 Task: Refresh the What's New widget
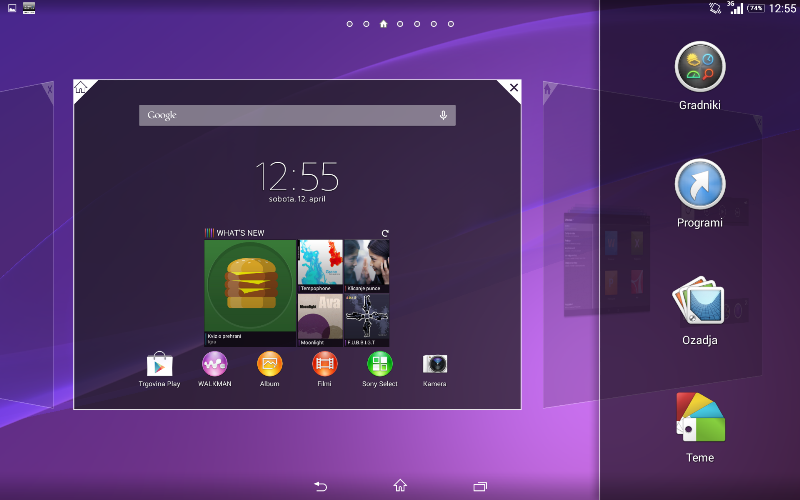[385, 233]
